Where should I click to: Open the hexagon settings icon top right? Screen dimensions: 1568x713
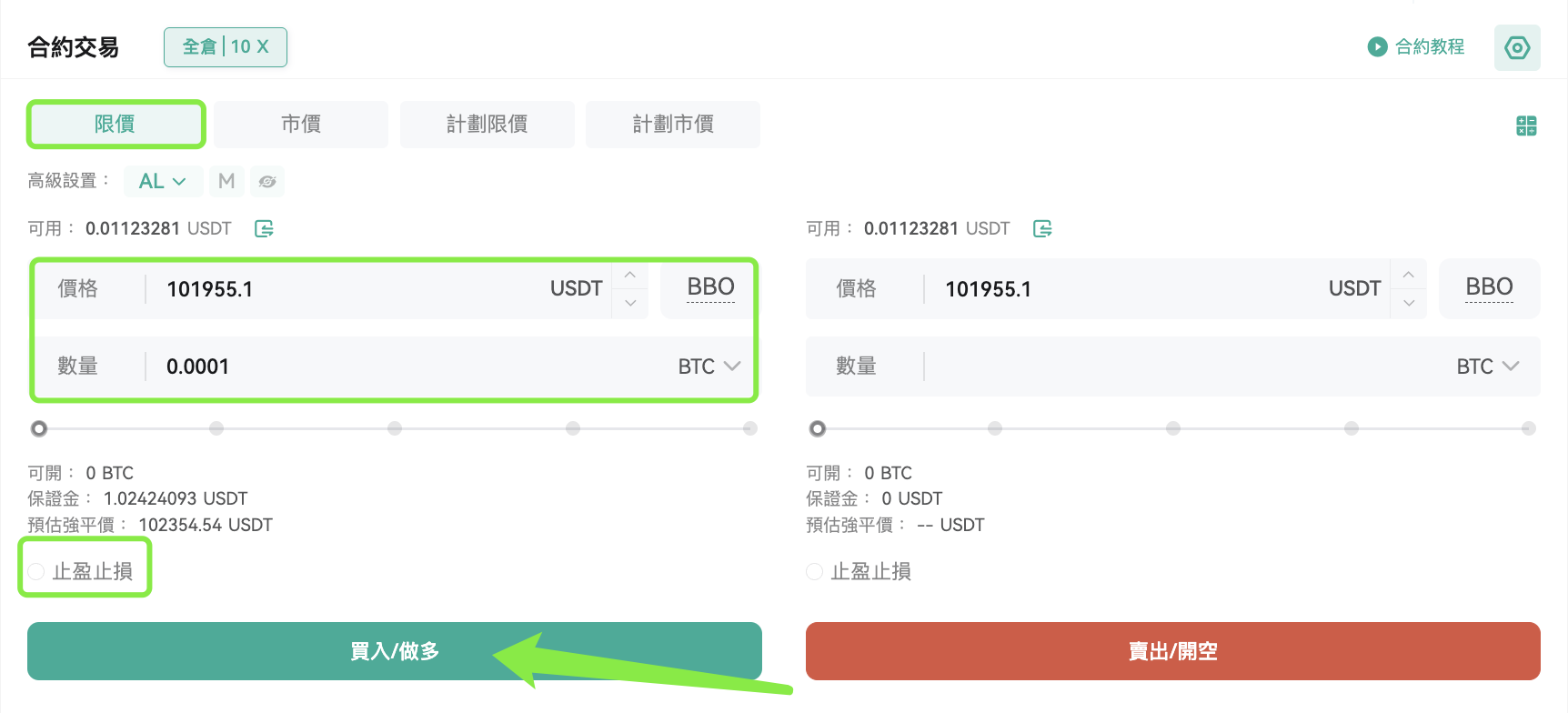1517,47
